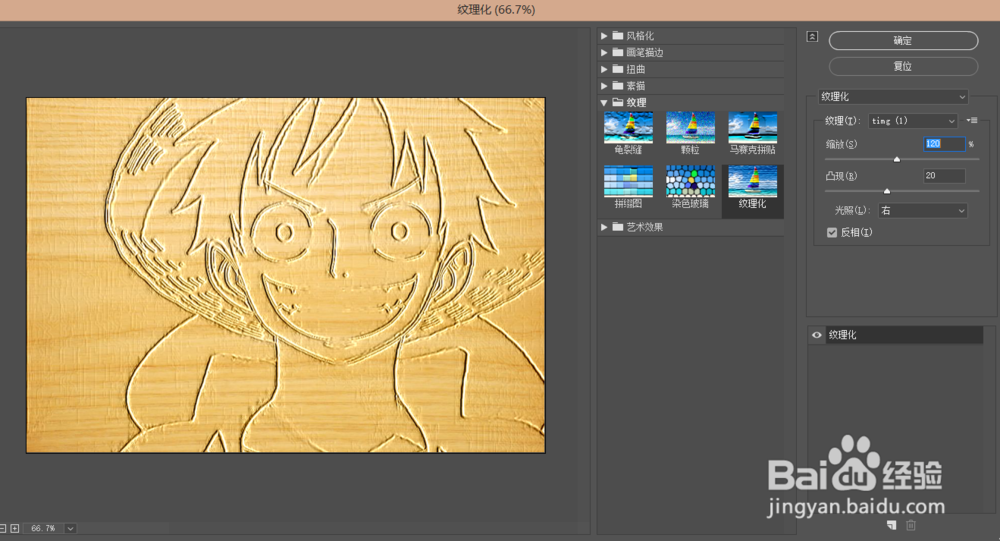Click the 缩放 value input field

[944, 144]
